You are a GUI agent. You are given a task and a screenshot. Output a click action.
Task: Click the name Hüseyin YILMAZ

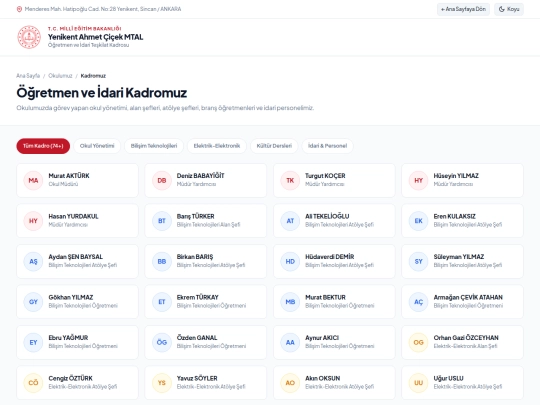coord(456,176)
